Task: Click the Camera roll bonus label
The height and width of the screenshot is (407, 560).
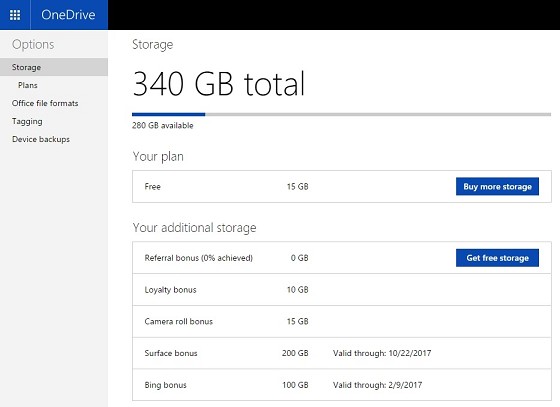Action: (179, 321)
